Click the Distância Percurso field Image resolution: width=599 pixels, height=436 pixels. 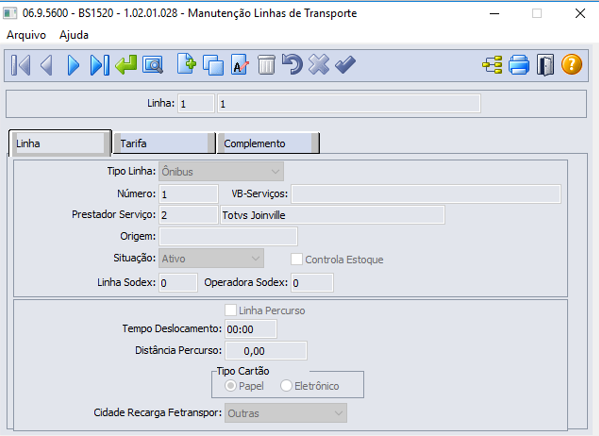(x=266, y=351)
